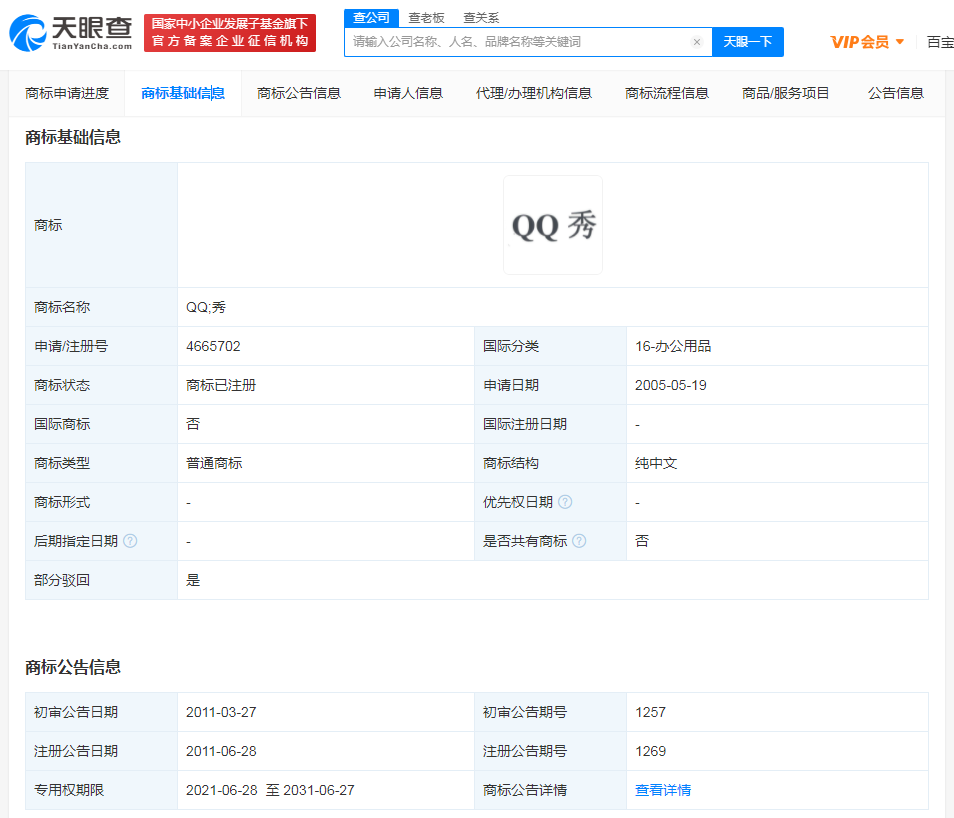Select the 查公司 search tab
Viewport: 954px width, 818px height.
tap(371, 18)
